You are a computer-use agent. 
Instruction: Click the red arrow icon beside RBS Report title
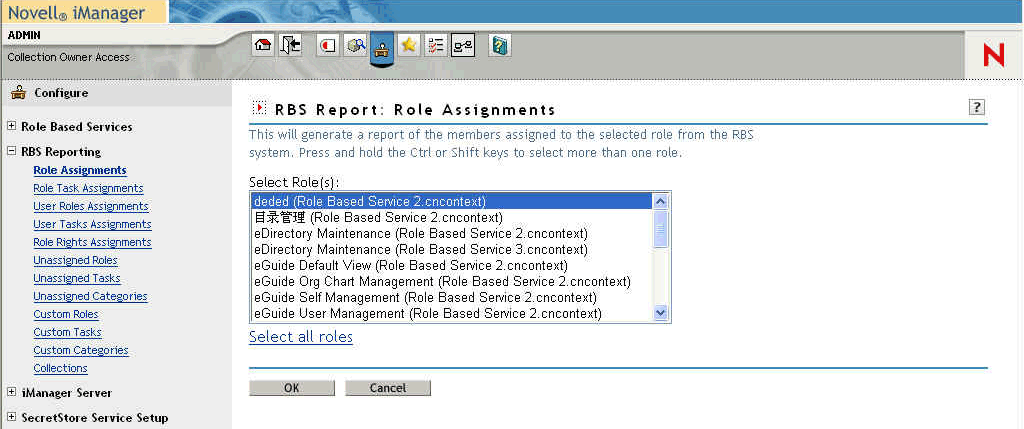(259, 108)
